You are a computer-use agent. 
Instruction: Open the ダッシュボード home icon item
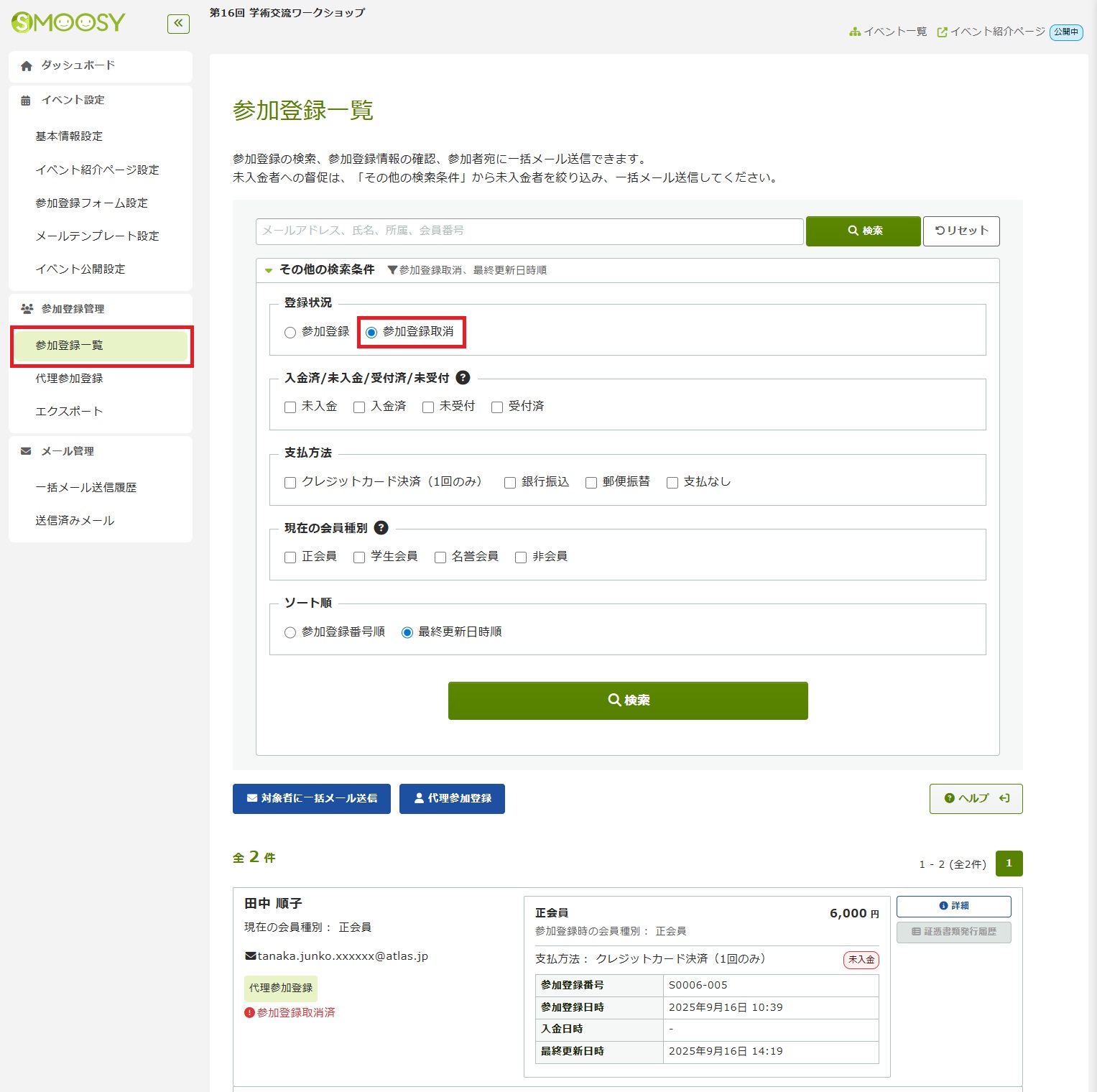(100, 65)
